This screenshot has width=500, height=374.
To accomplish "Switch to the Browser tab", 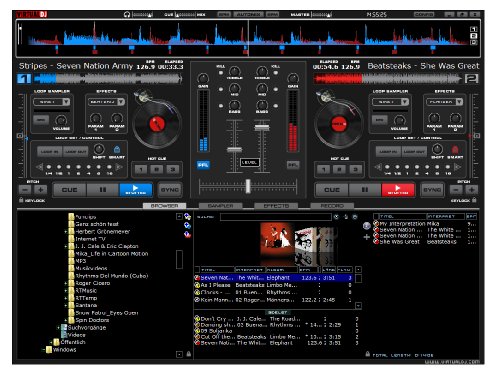I will 164,206.
